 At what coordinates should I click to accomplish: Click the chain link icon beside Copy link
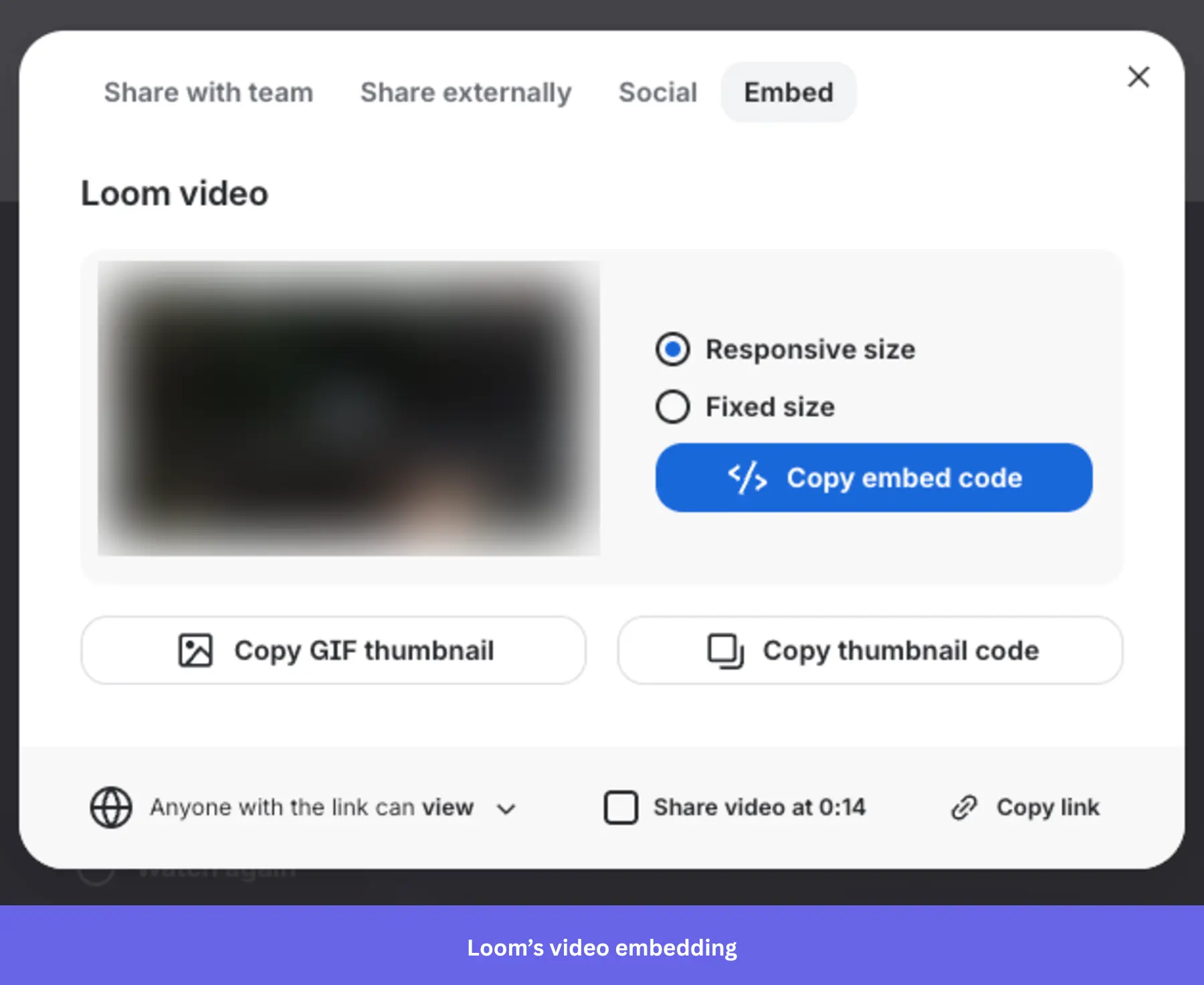(964, 807)
